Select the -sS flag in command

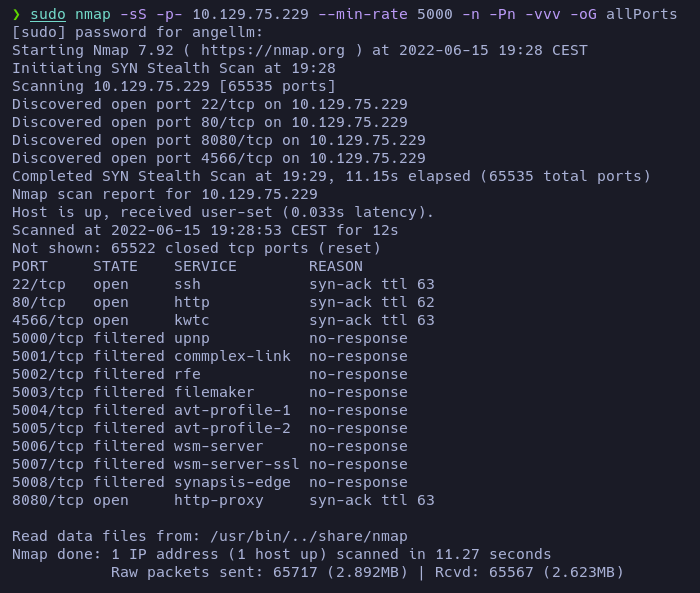[x=133, y=14]
